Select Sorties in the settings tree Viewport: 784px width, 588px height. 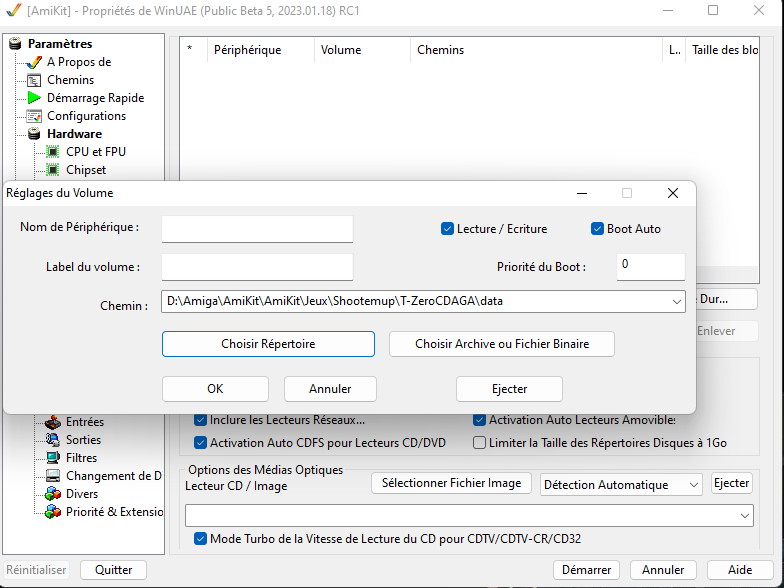[83, 440]
